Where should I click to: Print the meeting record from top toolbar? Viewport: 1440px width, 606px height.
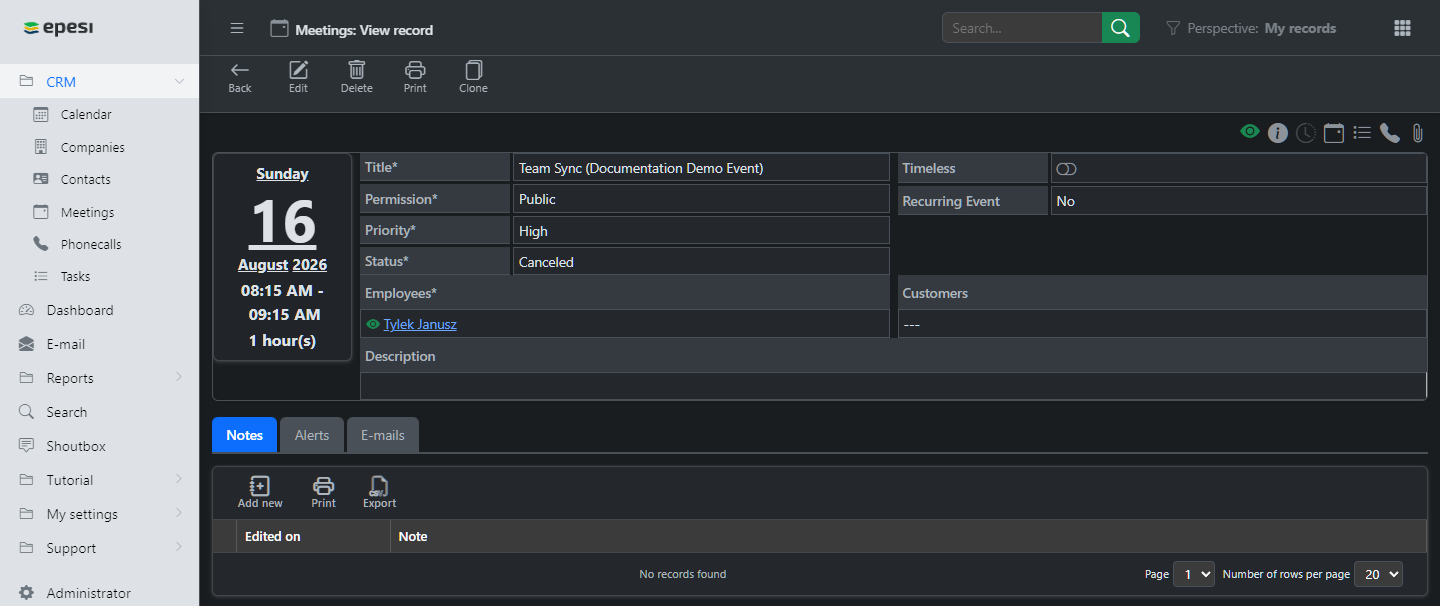415,77
